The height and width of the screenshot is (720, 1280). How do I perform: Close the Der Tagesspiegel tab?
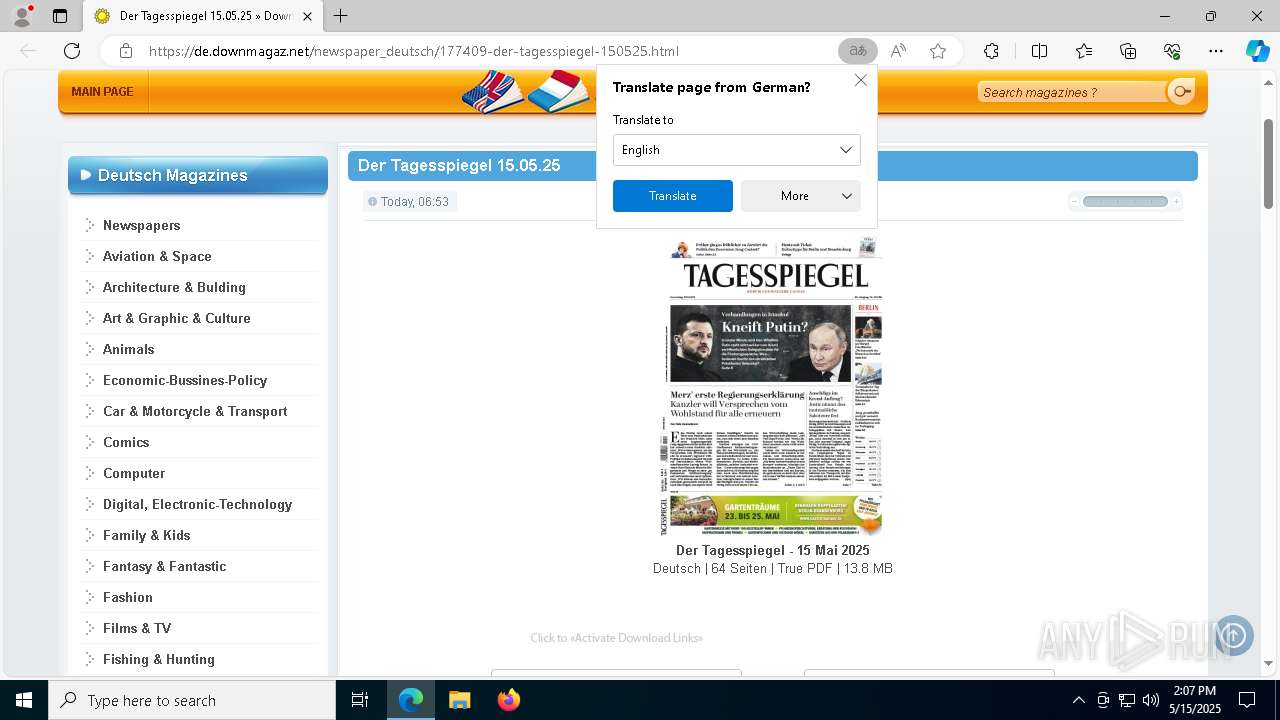point(307,16)
